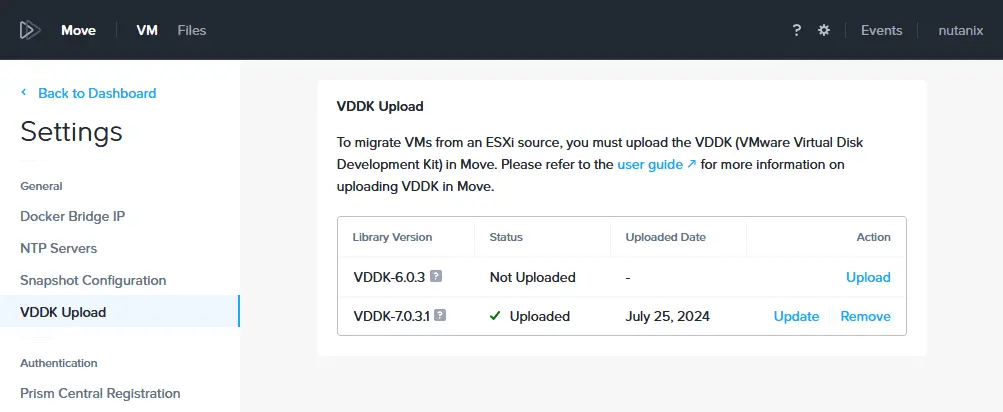Image resolution: width=1003 pixels, height=412 pixels.
Task: Go Back to Dashboard
Action: (97, 93)
